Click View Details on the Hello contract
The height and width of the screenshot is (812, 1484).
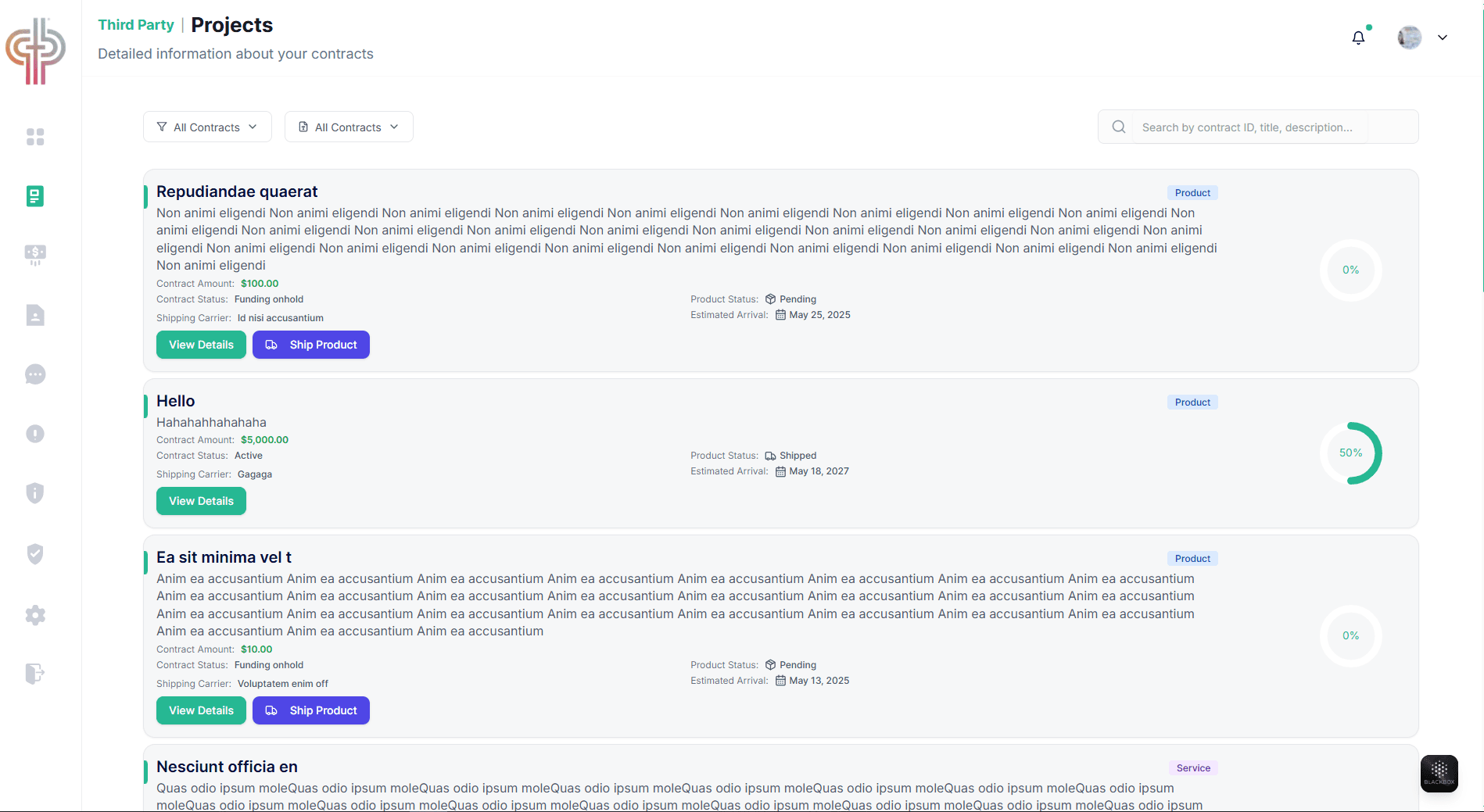pos(201,501)
